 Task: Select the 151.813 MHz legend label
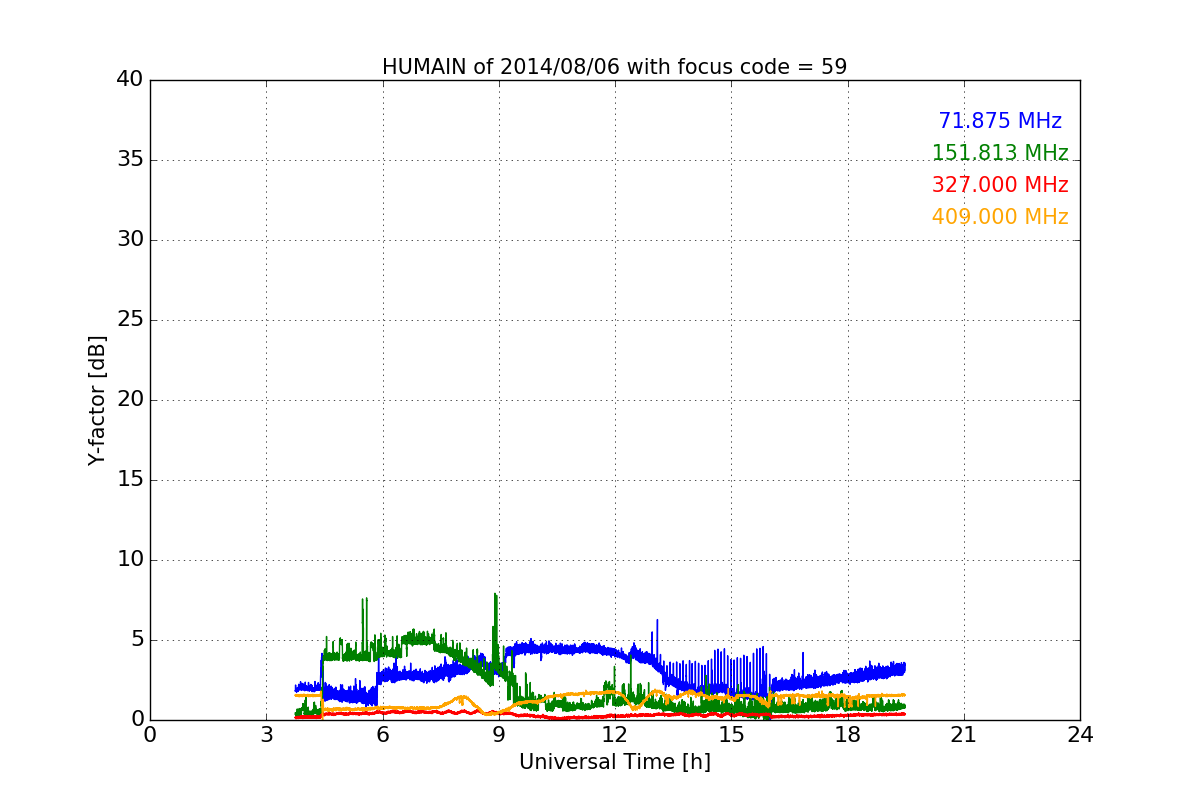[1000, 153]
